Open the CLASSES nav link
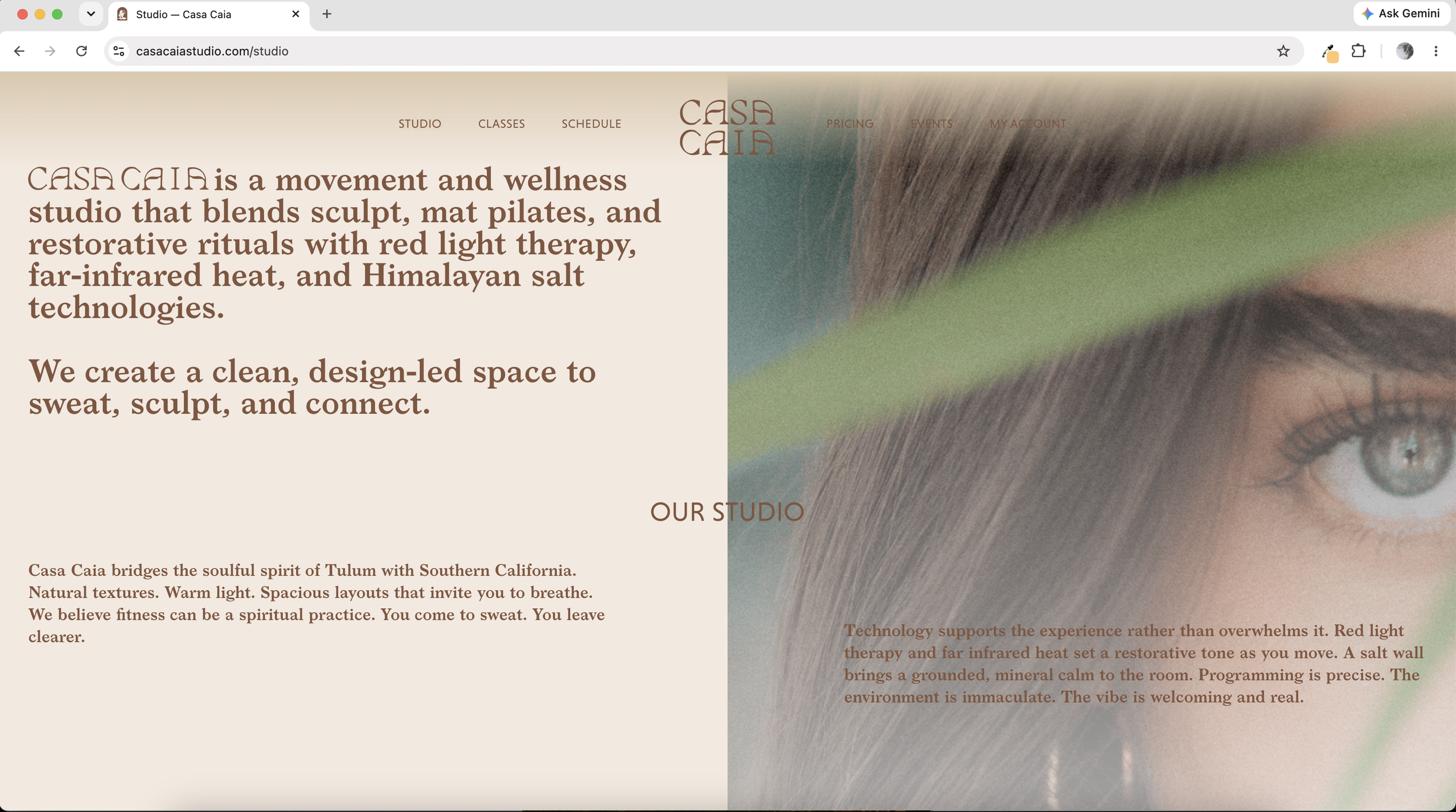1456x812 pixels. [x=501, y=124]
